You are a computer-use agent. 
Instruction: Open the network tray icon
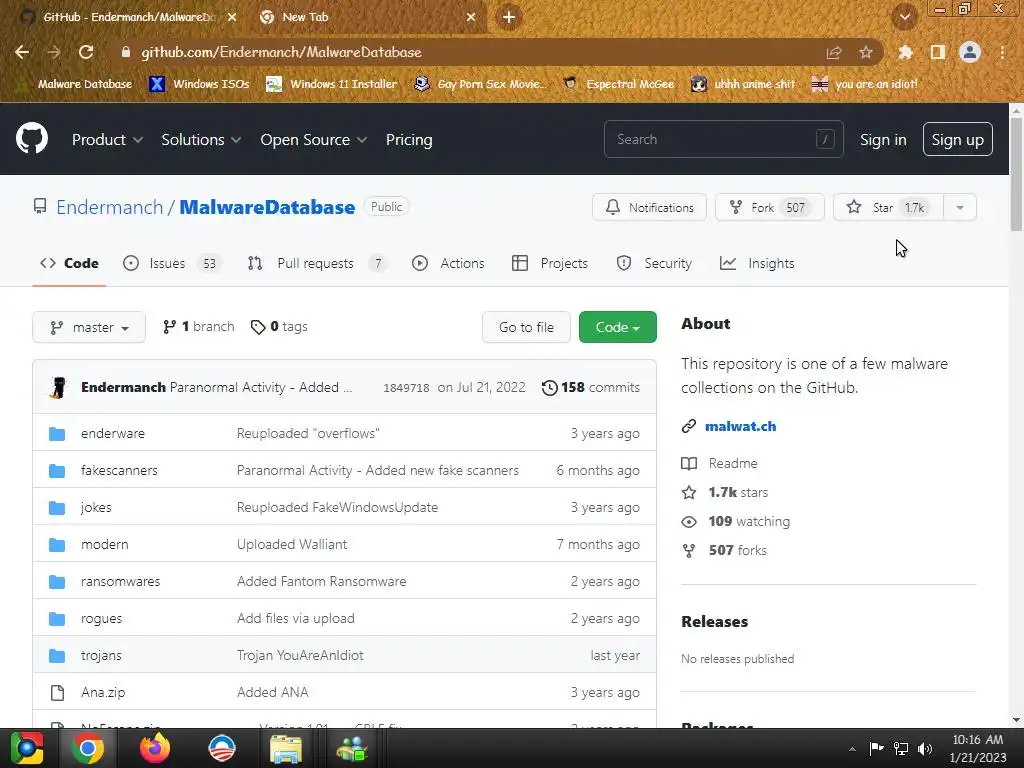pyautogui.click(x=901, y=748)
